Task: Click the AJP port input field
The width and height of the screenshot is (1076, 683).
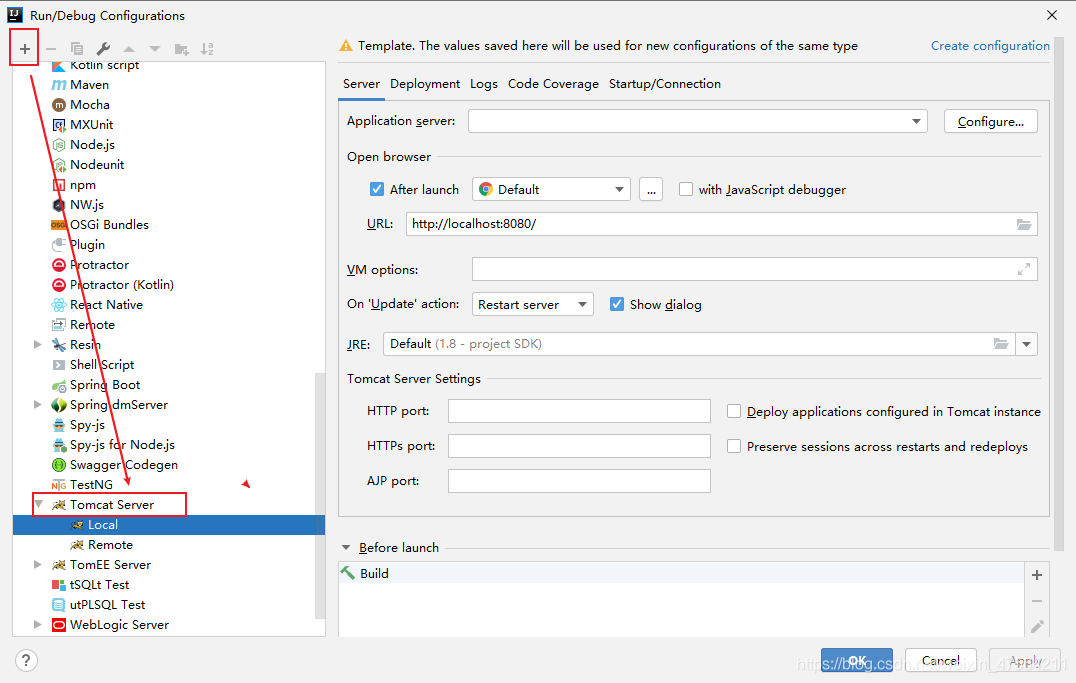Action: (579, 481)
